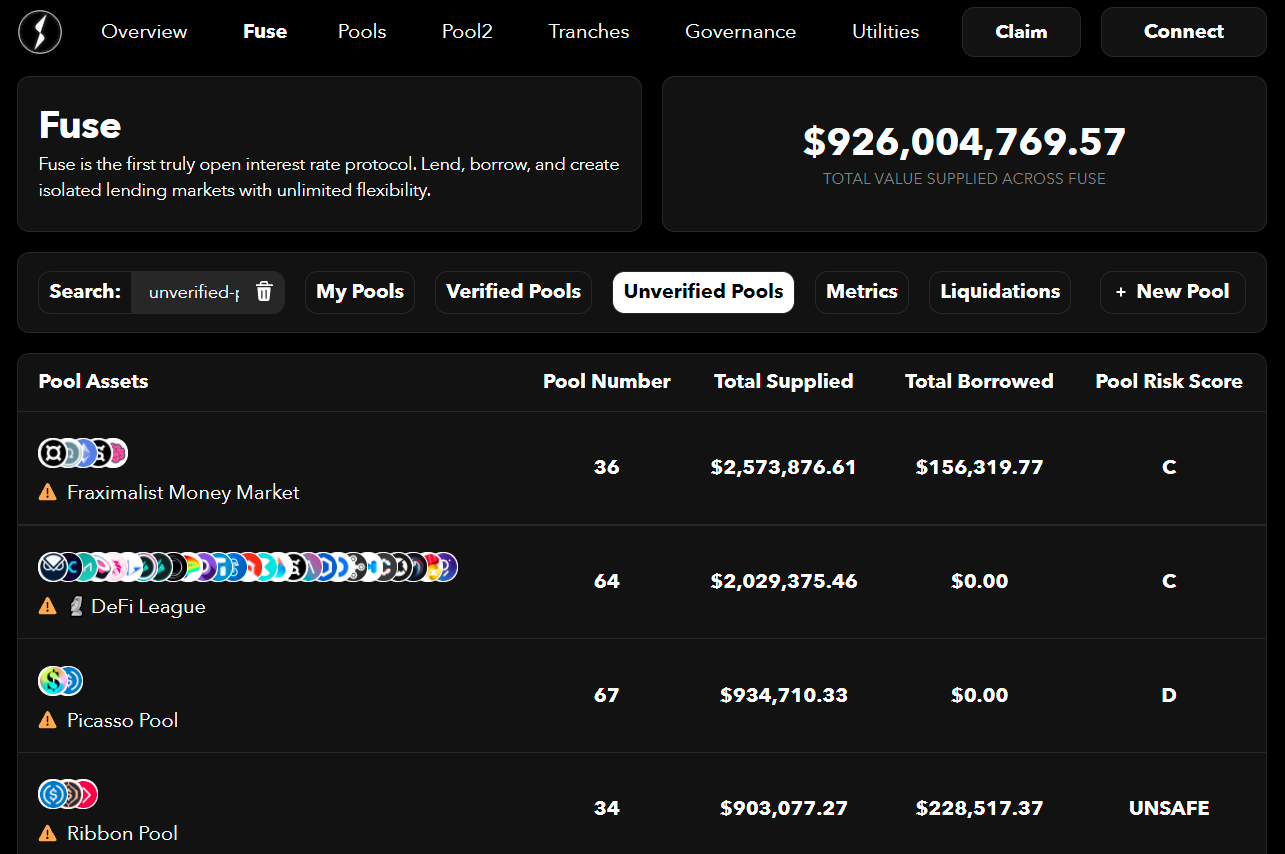Image resolution: width=1285 pixels, height=854 pixels.
Task: Select the Unverified Pools filter
Action: click(703, 292)
